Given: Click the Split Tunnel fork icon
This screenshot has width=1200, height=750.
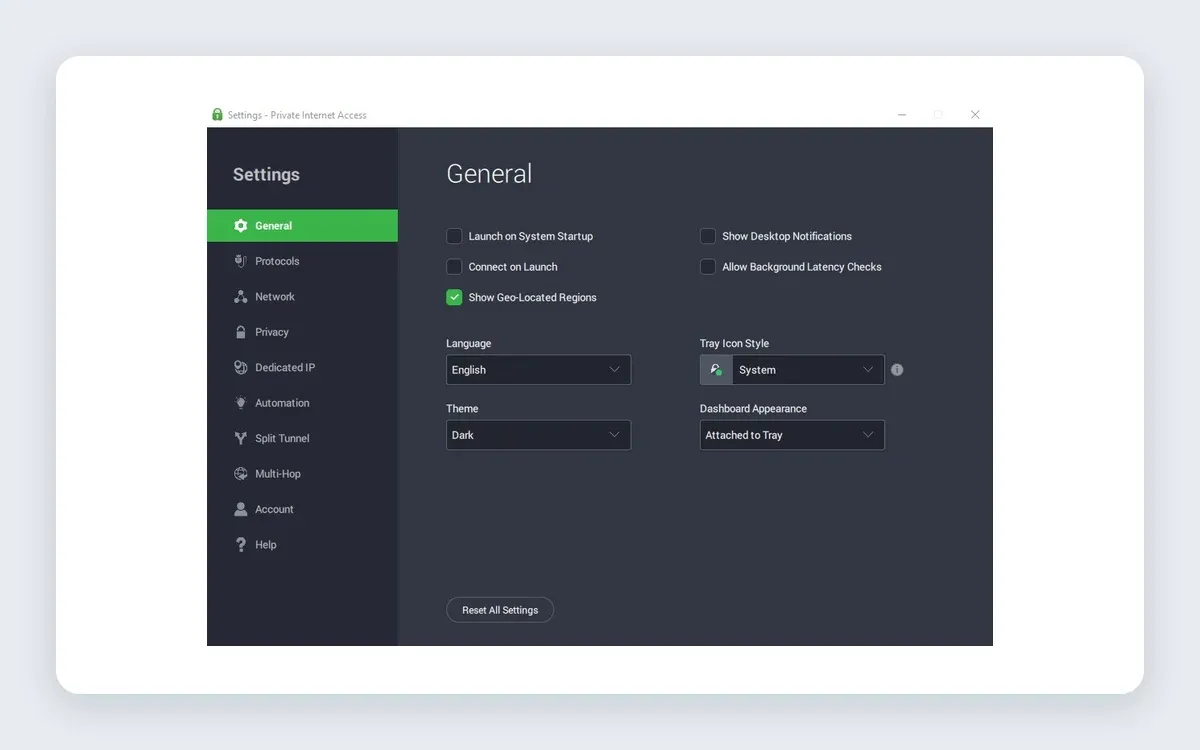Looking at the screenshot, I should pyautogui.click(x=240, y=439).
